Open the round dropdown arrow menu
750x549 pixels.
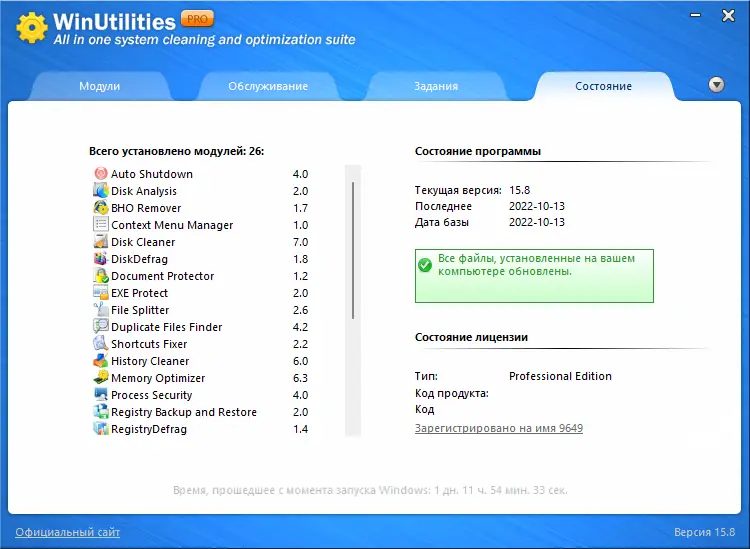(x=716, y=85)
